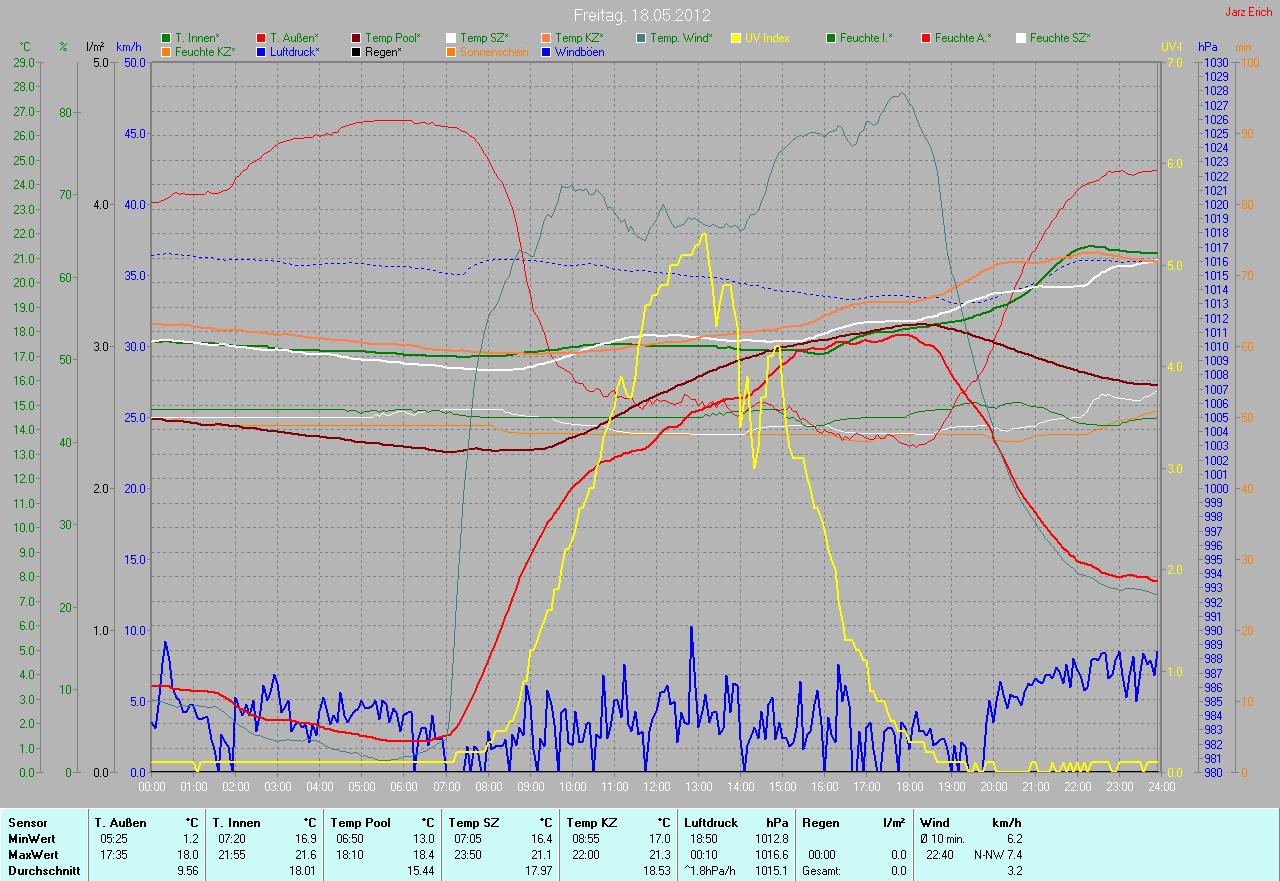This screenshot has width=1280, height=881.
Task: Click the Jarz Erich author label
Action: coord(1249,12)
